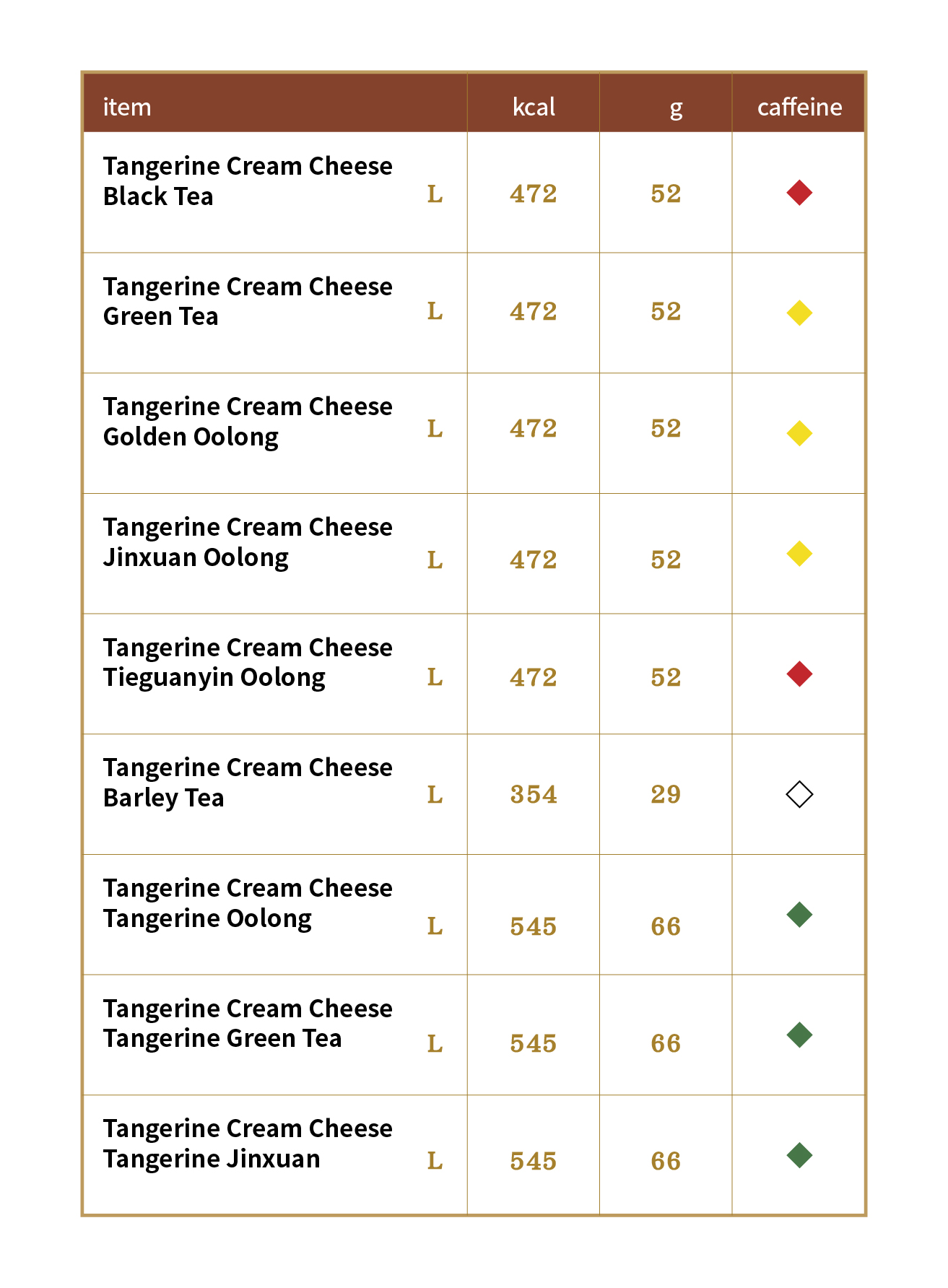
Task: Click the red caffeine diamond for Black Tea
Action: pos(799,193)
